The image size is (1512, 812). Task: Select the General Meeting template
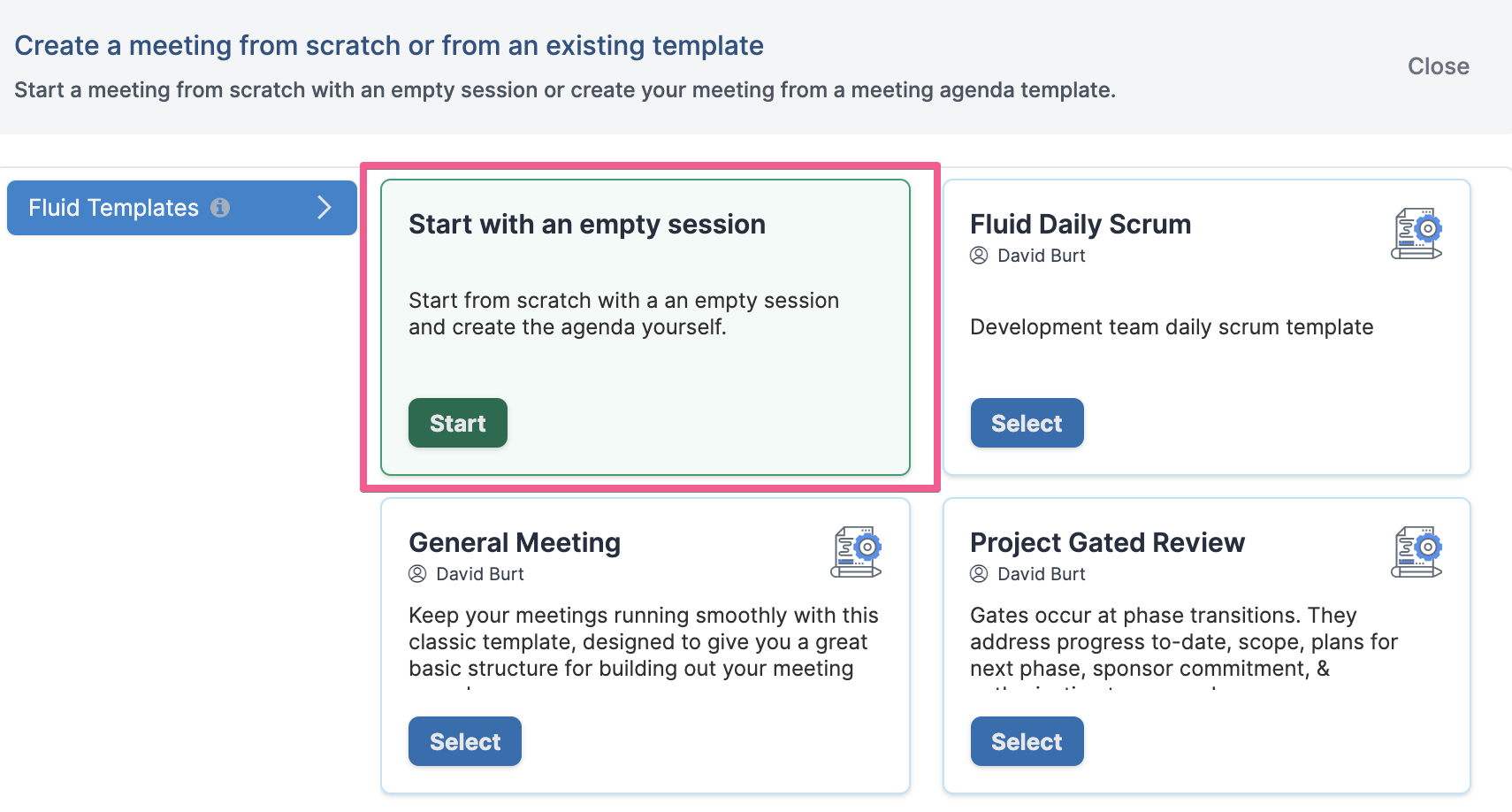(465, 741)
